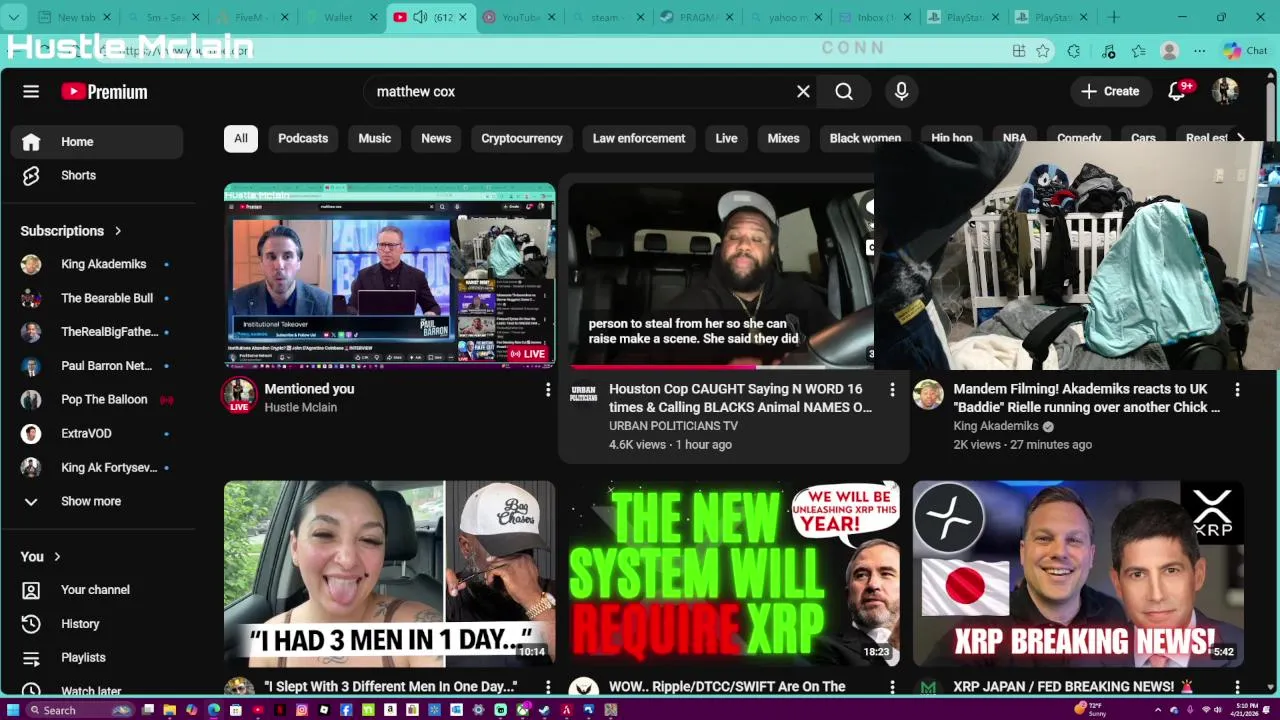Viewport: 1280px width, 720px height.
Task: Open URBAN POLITICIANS TV channel avatar
Action: 583,394
